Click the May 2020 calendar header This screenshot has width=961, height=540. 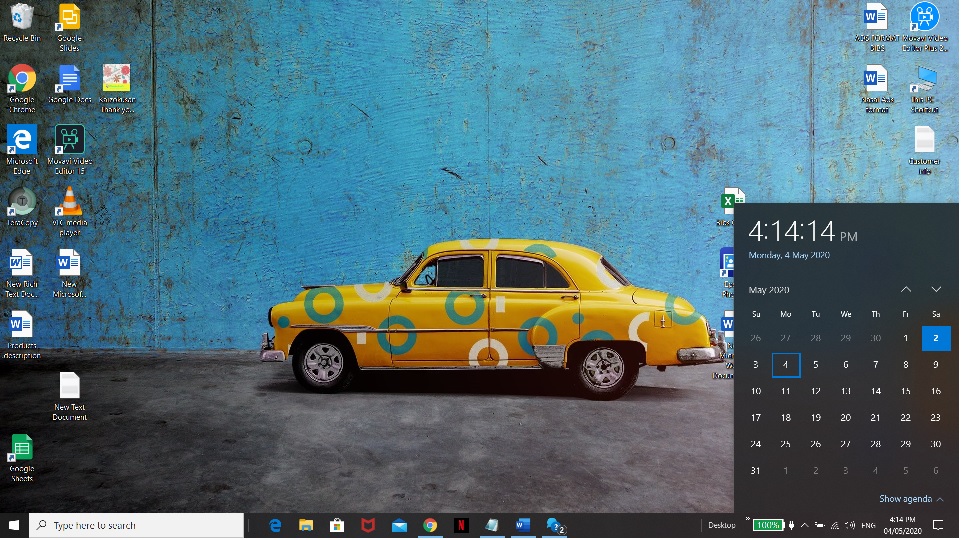(769, 290)
